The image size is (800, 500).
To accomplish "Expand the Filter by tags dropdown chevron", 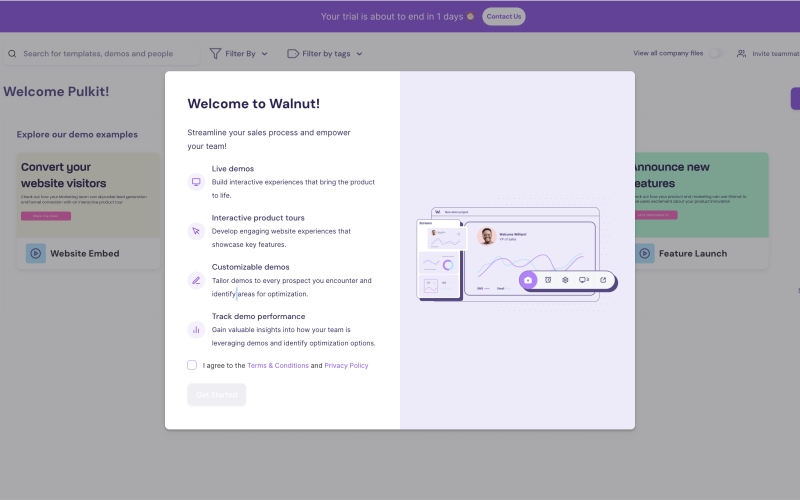I will 359,54.
